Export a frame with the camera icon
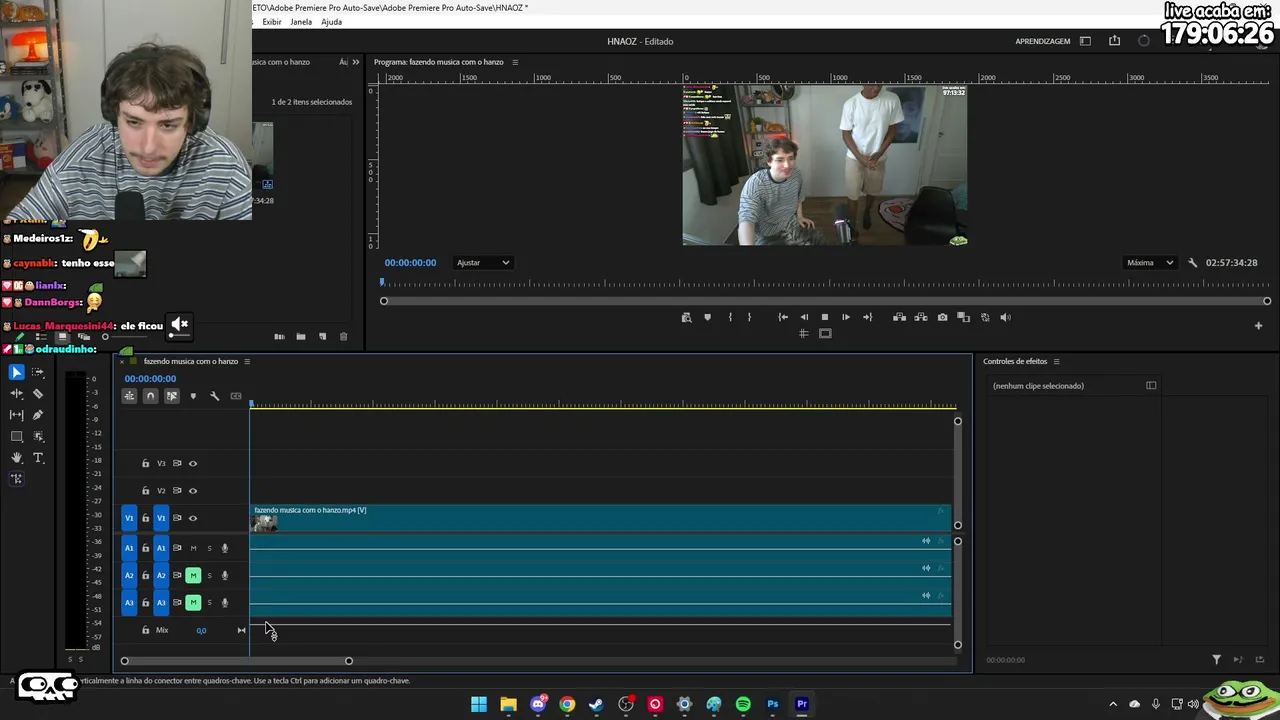1280x720 pixels. tap(942, 317)
